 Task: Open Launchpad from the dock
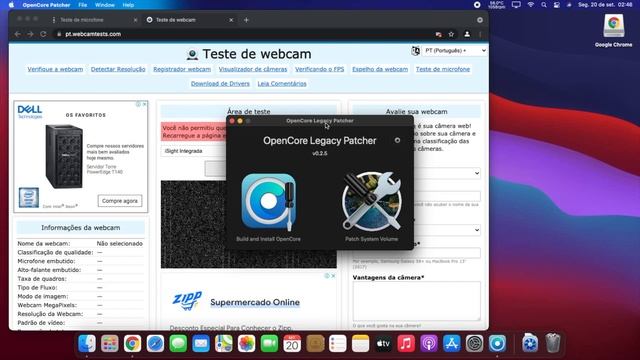[x=110, y=344]
